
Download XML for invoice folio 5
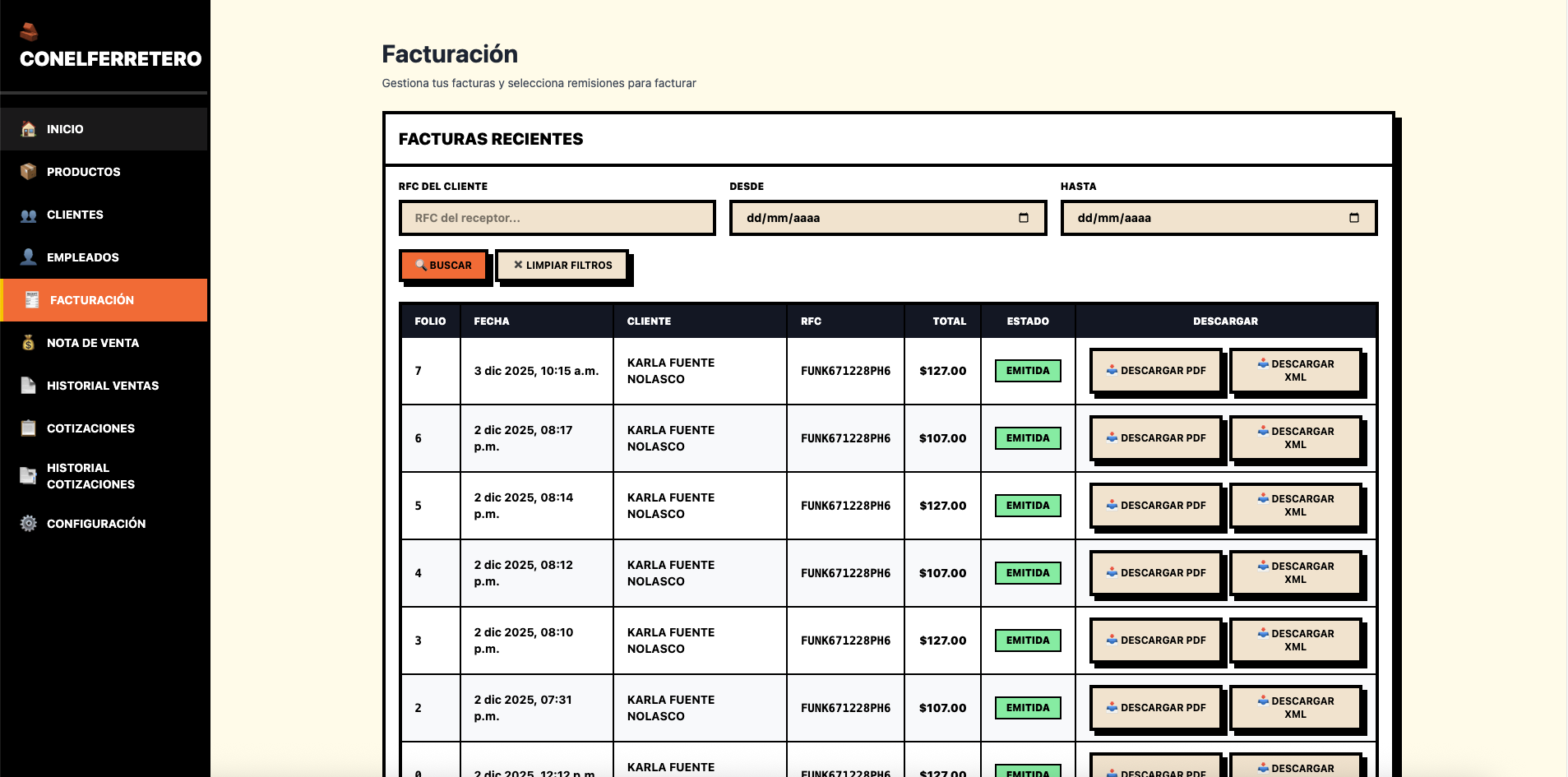1295,506
